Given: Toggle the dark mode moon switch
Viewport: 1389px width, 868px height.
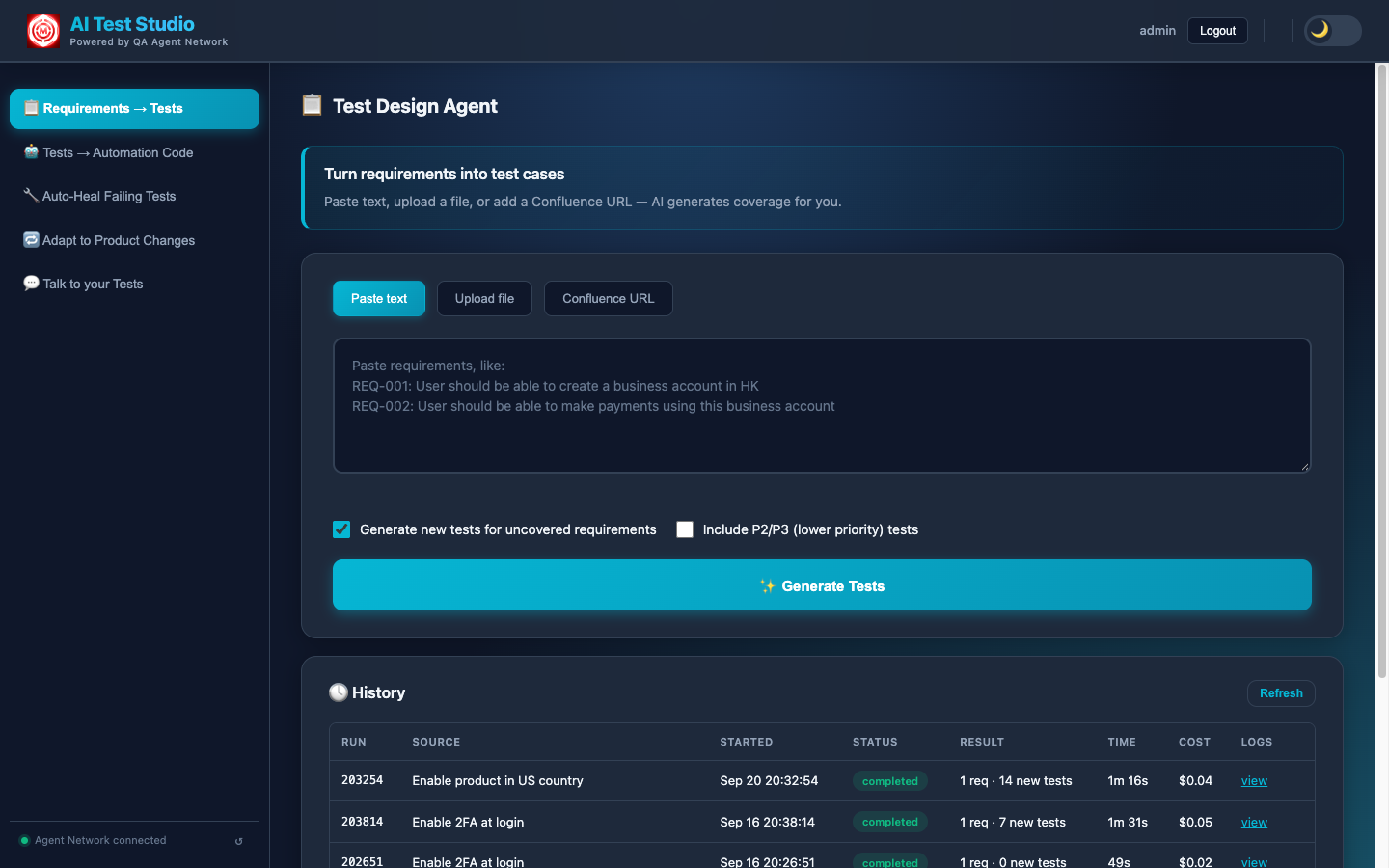Looking at the screenshot, I should click(1332, 31).
